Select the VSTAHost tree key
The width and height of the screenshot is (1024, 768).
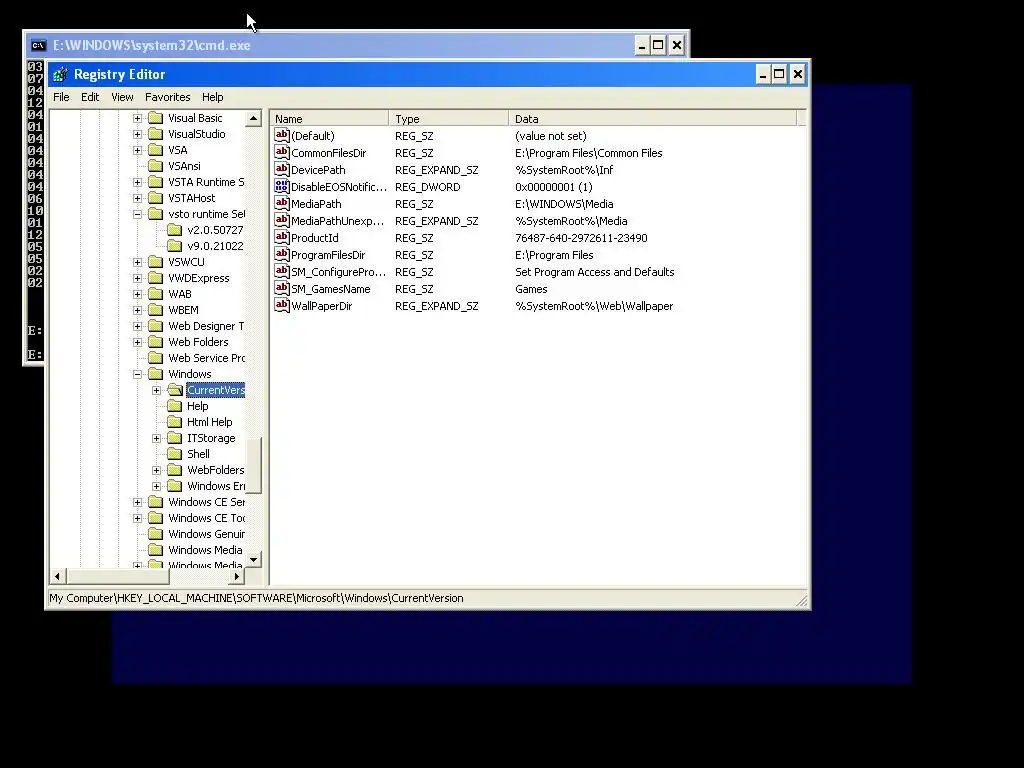pos(191,198)
